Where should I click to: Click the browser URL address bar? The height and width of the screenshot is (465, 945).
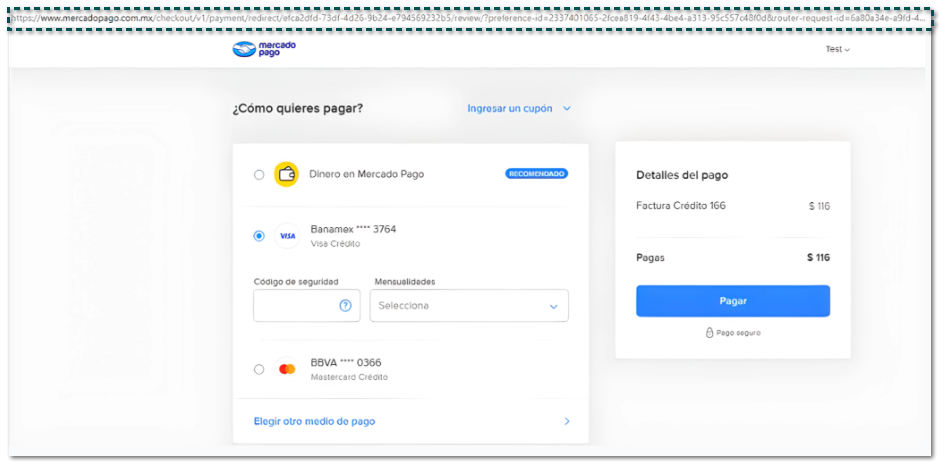click(468, 18)
